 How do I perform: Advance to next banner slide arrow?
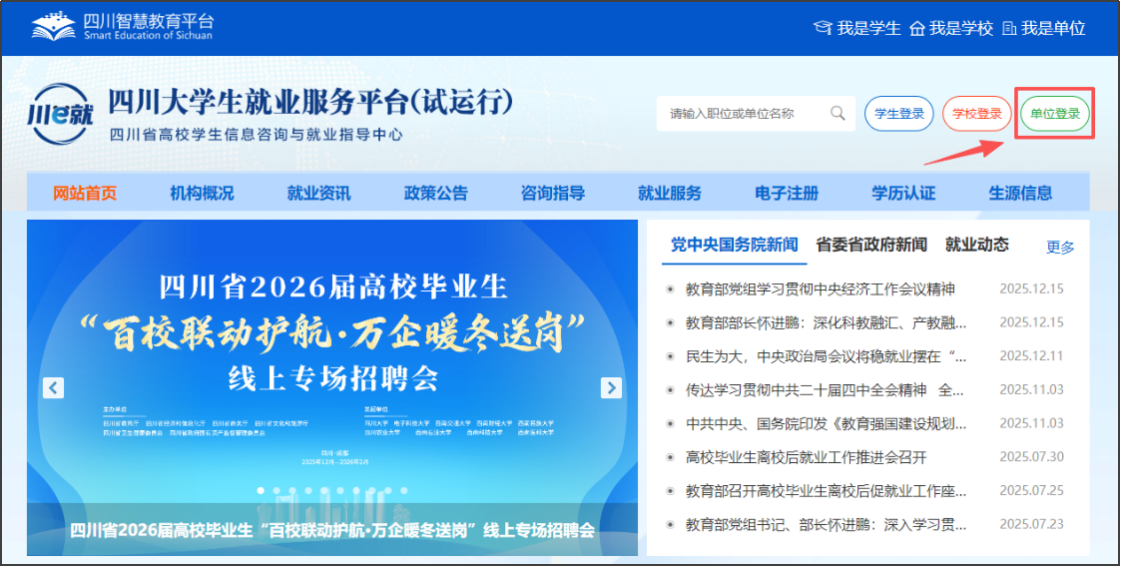(x=610, y=388)
